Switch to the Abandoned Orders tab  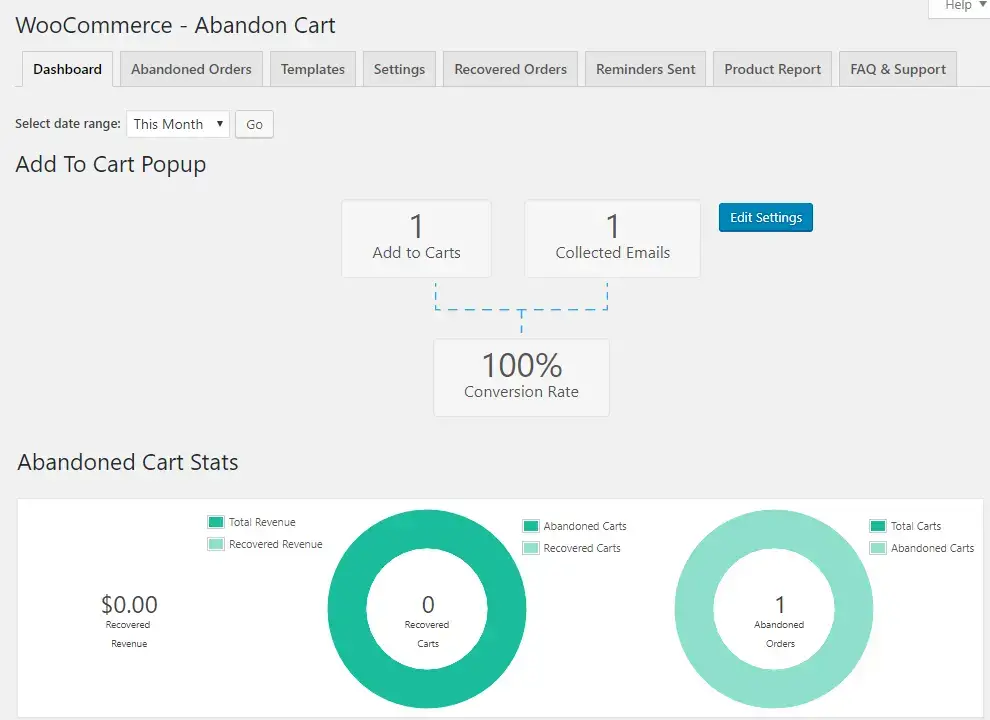[x=191, y=69]
